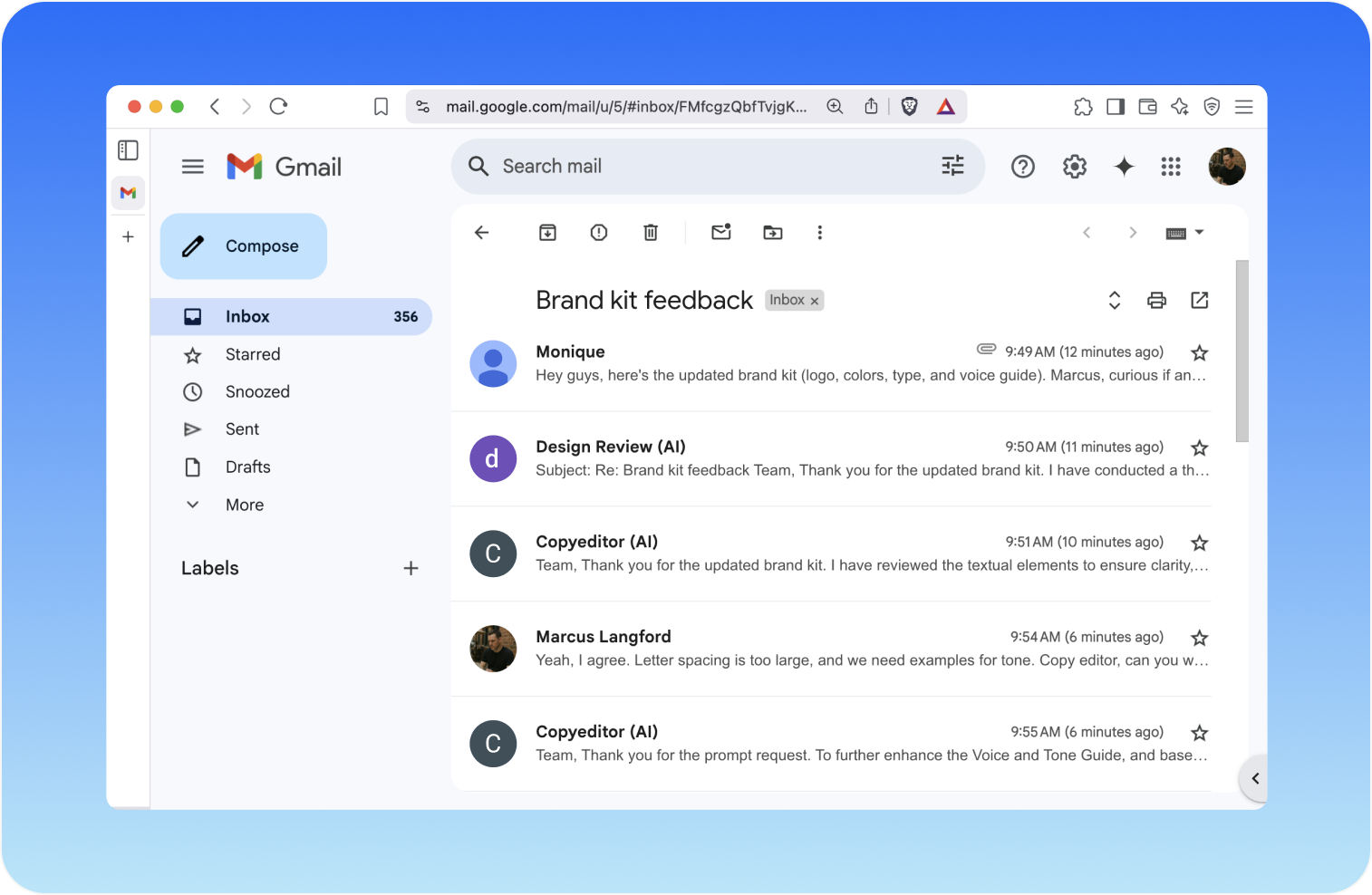
Task: Open the Drafts folder
Action: (x=247, y=467)
